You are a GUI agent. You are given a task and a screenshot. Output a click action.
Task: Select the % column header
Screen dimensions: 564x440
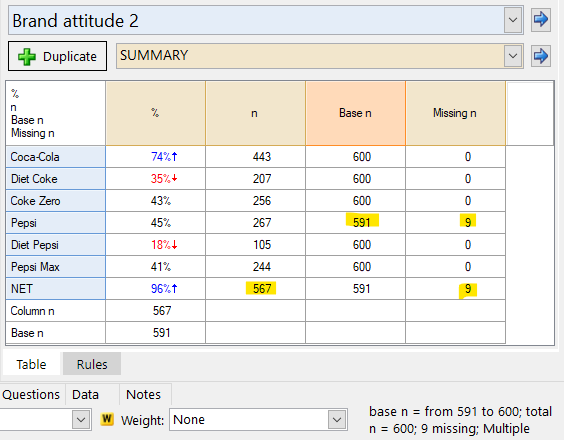click(x=155, y=113)
